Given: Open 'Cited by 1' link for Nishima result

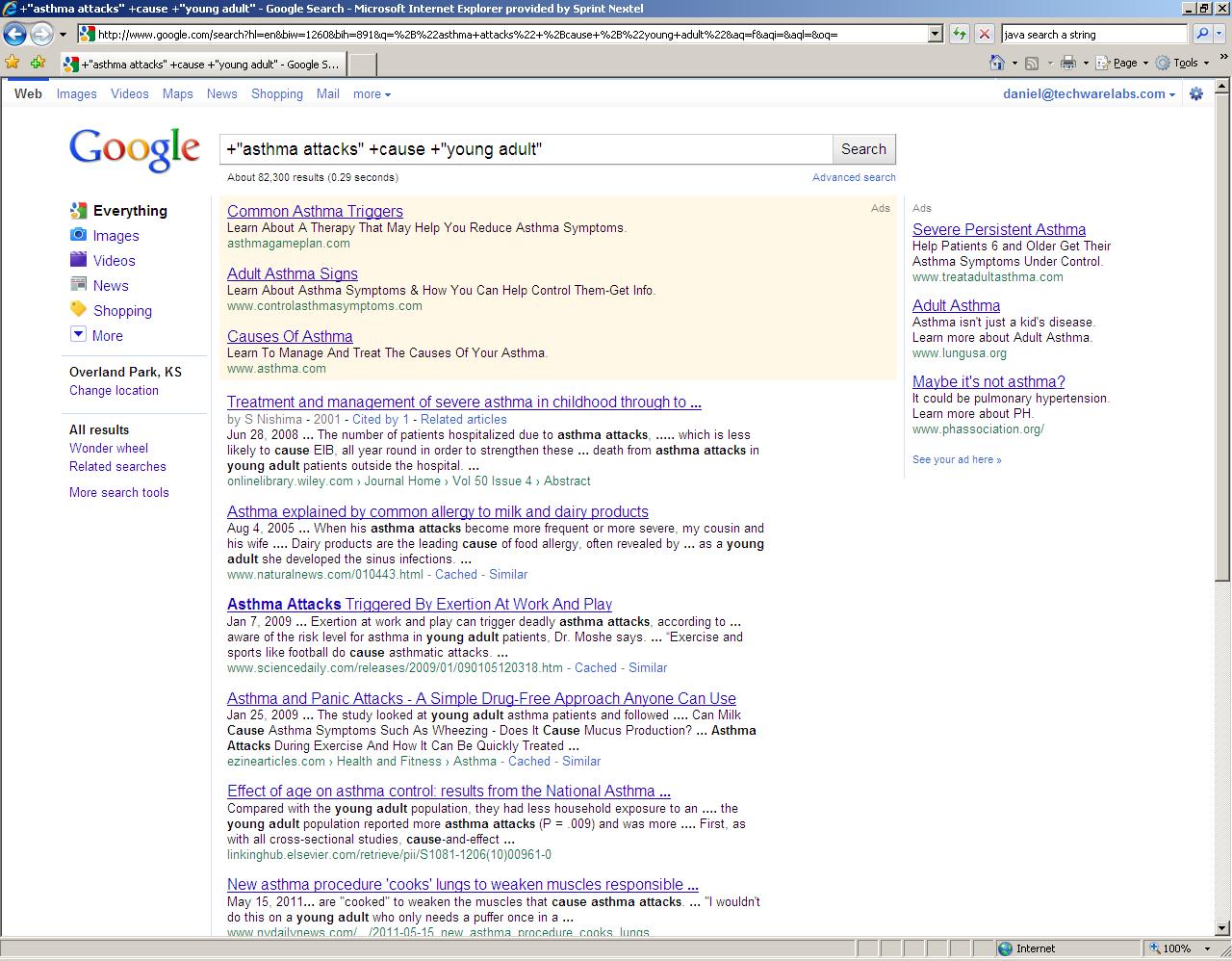Looking at the screenshot, I should (x=380, y=420).
